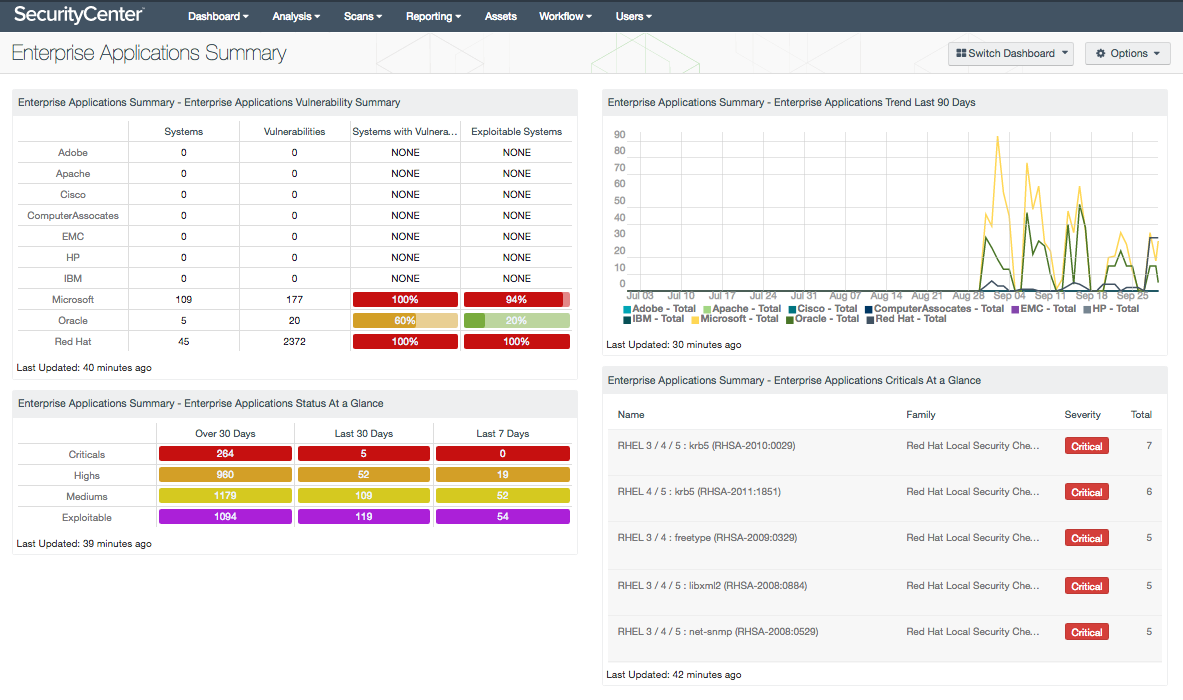The image size is (1183, 700).
Task: Click the Microsoft row label
Action: coord(73,299)
